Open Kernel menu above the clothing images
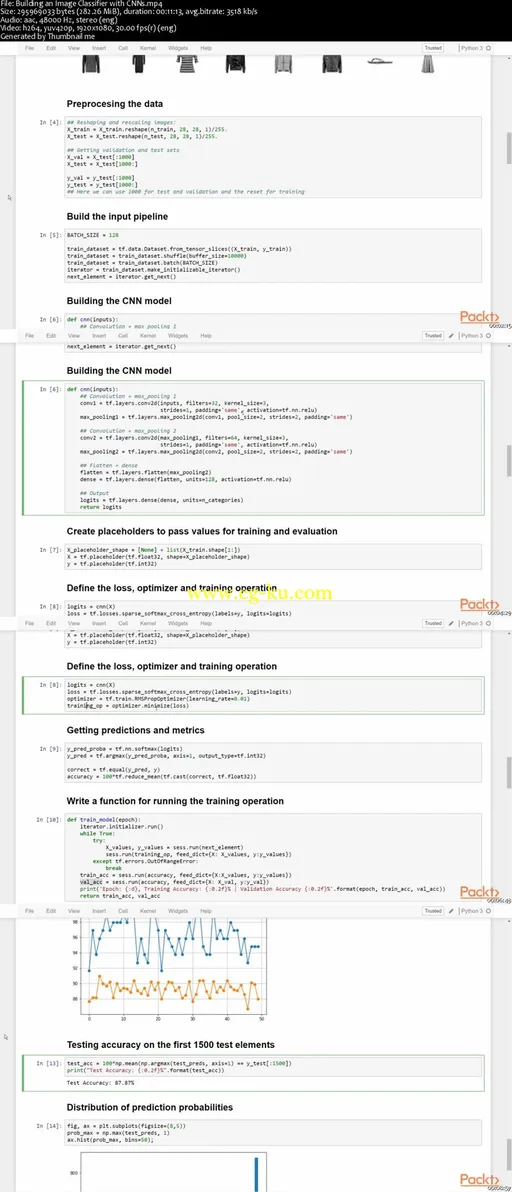512x1192 pixels. pos(148,48)
